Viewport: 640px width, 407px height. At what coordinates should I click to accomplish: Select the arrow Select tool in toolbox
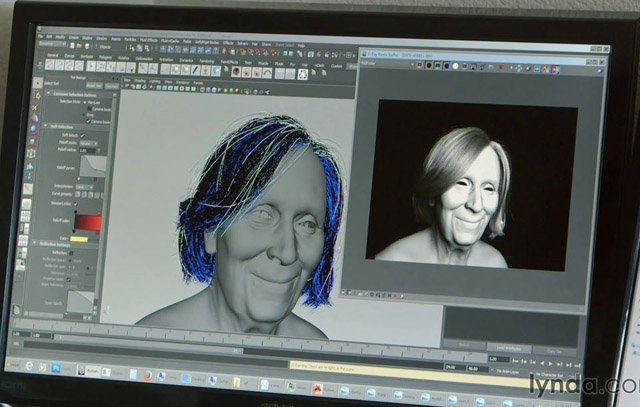(x=37, y=82)
